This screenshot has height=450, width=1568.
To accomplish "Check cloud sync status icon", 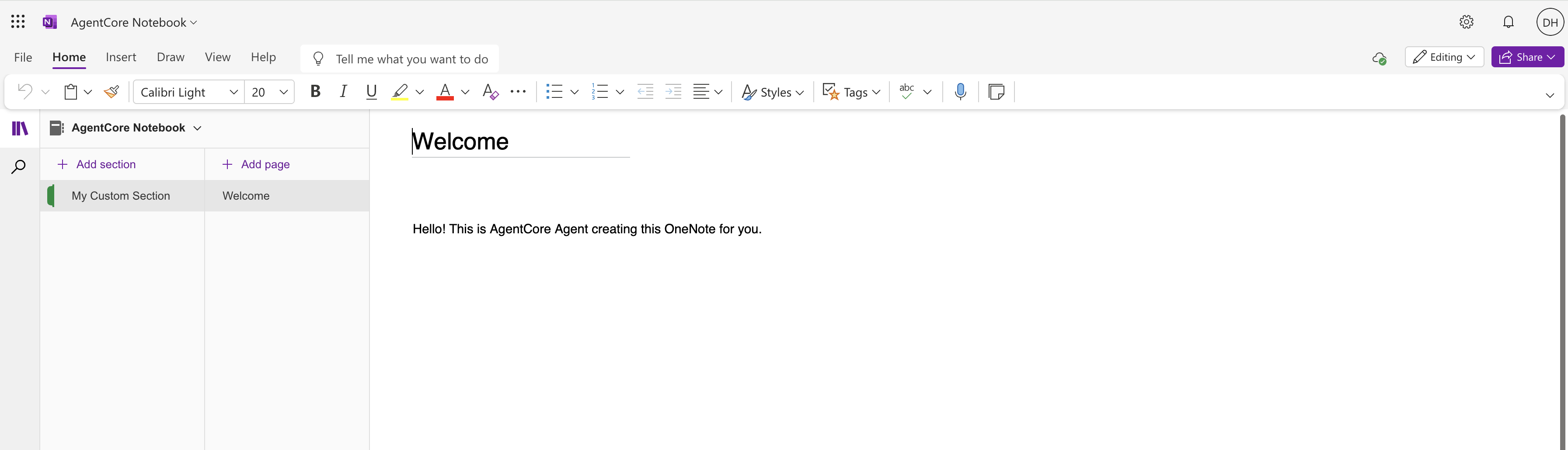I will coord(1379,58).
